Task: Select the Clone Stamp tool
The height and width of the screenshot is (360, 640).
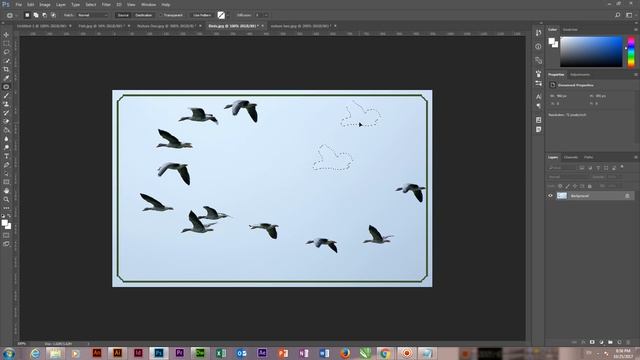Action: click(6, 104)
